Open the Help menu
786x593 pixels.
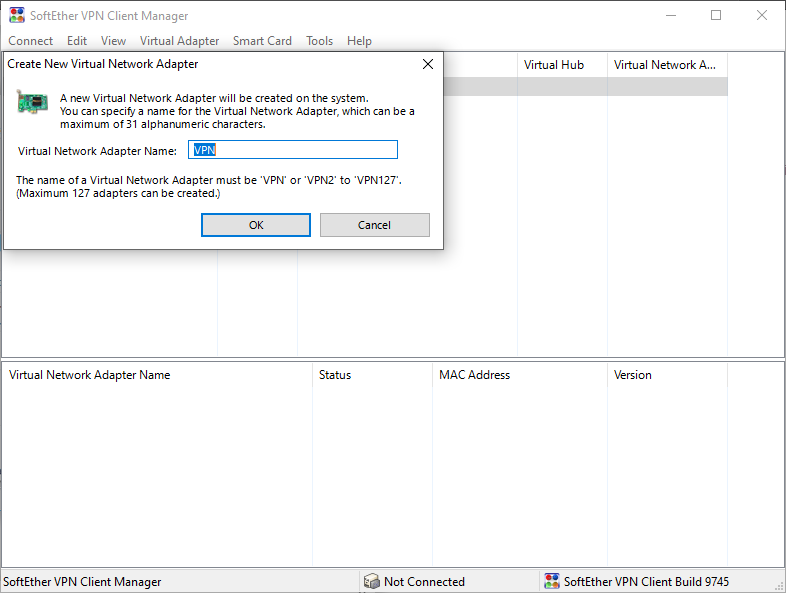(359, 41)
